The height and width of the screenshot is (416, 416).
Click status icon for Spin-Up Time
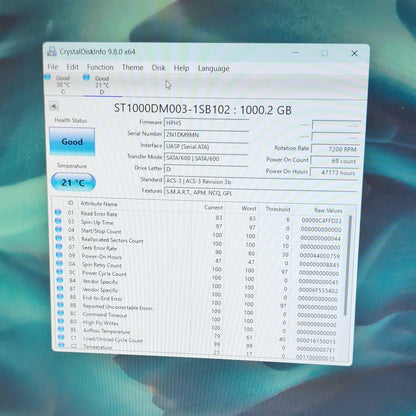click(x=58, y=221)
